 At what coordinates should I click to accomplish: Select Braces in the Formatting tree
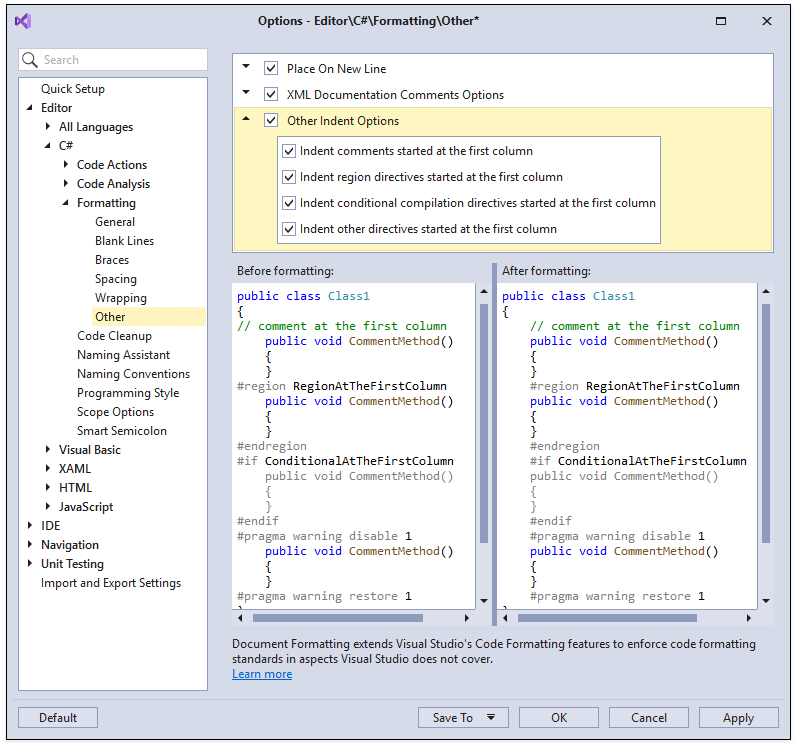(x=112, y=260)
